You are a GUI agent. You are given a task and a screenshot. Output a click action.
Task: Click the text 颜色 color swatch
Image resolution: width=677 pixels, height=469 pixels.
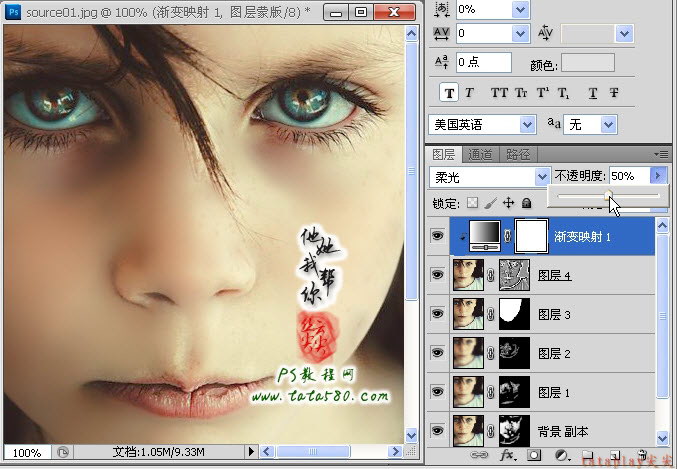588,63
